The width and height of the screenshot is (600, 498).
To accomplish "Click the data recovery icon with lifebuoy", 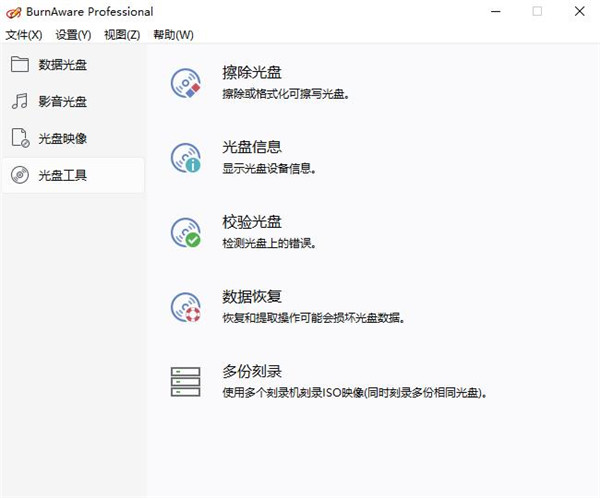I will click(x=186, y=307).
